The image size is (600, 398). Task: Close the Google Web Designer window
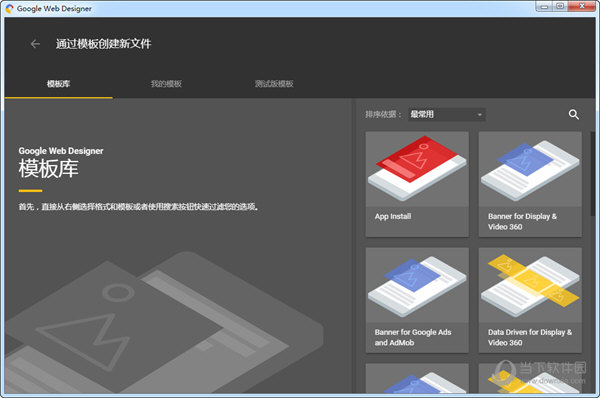[x=582, y=7]
